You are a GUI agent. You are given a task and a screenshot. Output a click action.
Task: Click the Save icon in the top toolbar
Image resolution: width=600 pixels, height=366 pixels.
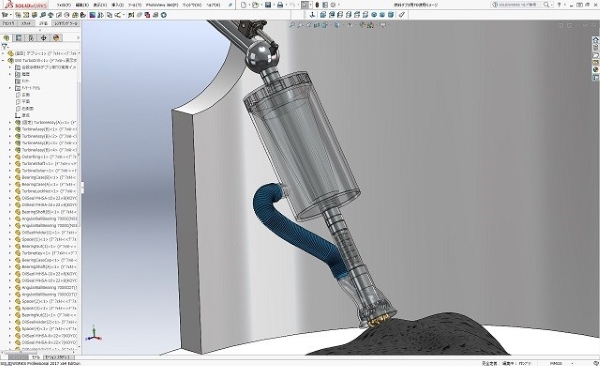(x=268, y=5)
